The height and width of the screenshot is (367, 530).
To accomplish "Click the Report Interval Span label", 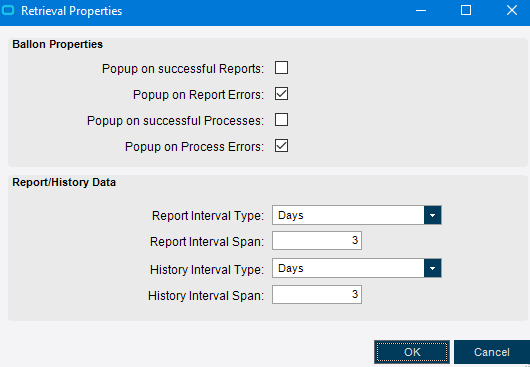I will pyautogui.click(x=207, y=242).
